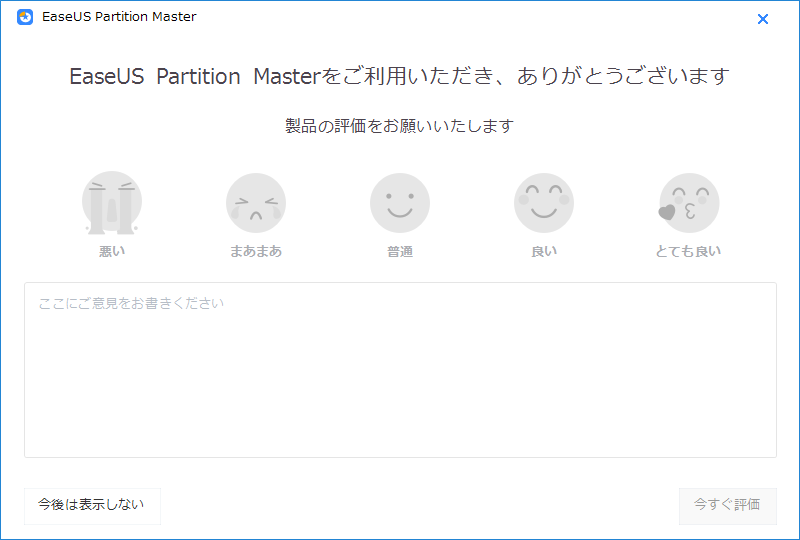
Task: Select the blushing 良い smiley face
Action: click(543, 203)
